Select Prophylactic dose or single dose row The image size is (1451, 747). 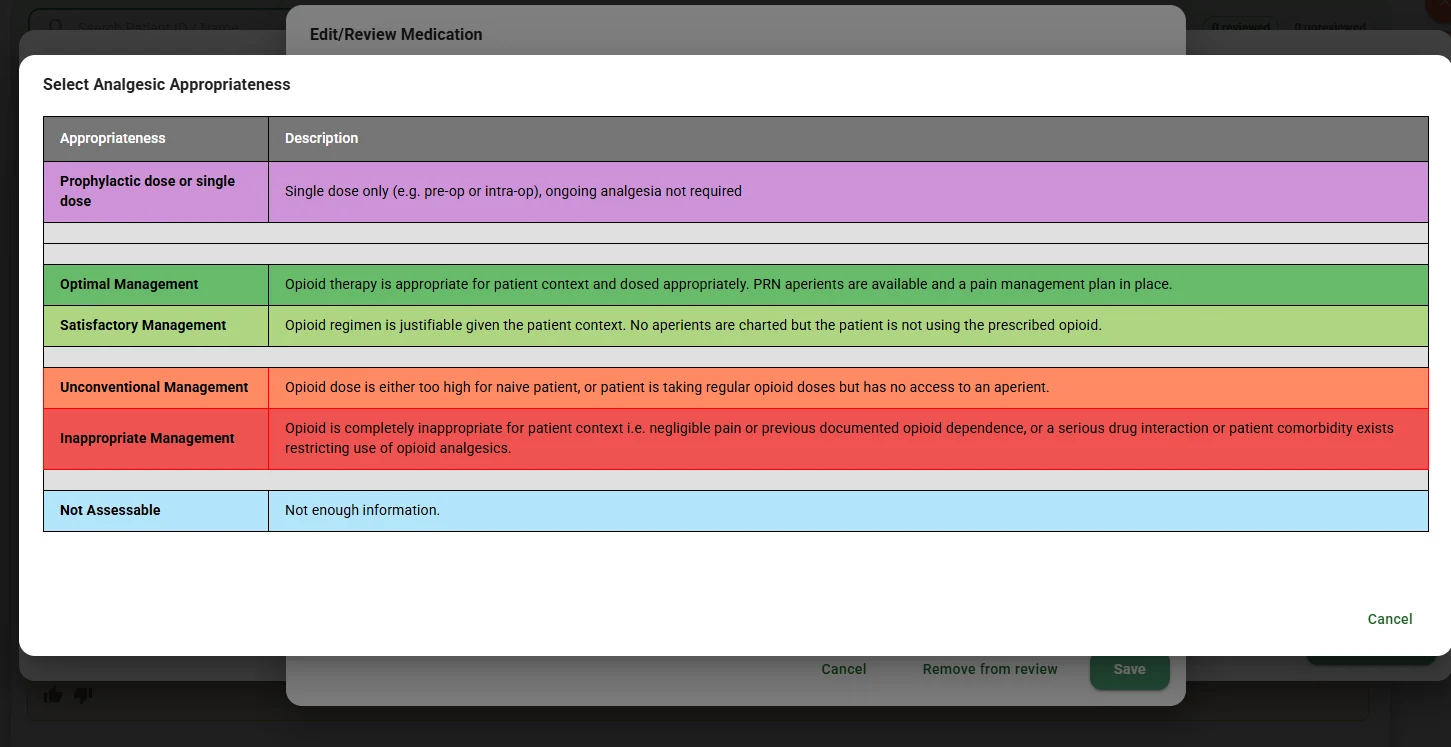point(735,191)
